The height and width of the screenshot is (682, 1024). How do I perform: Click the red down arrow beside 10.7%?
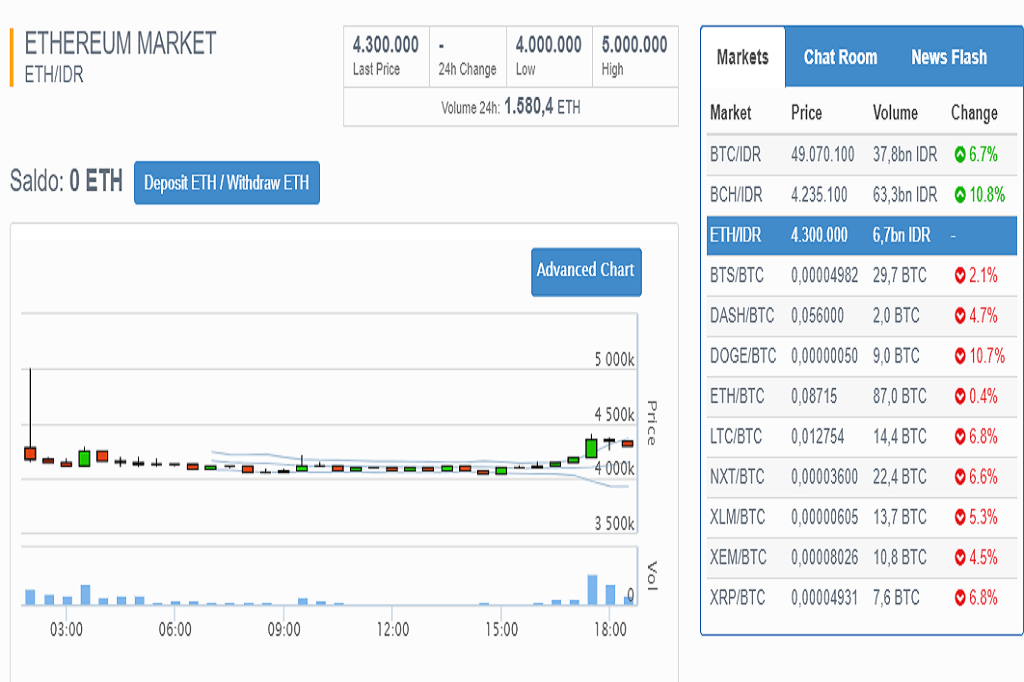[960, 356]
